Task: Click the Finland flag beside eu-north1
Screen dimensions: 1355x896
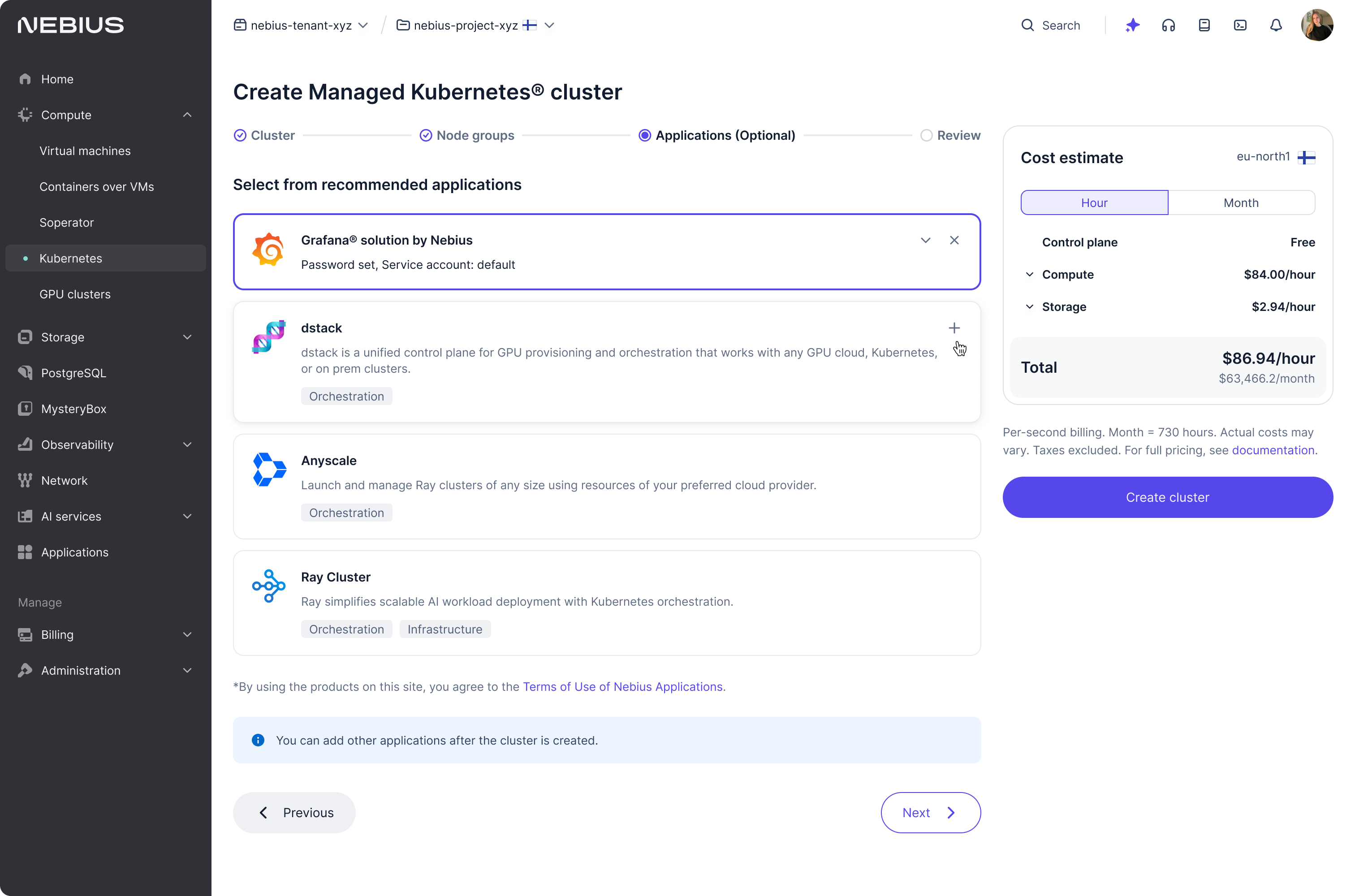Action: point(1306,157)
